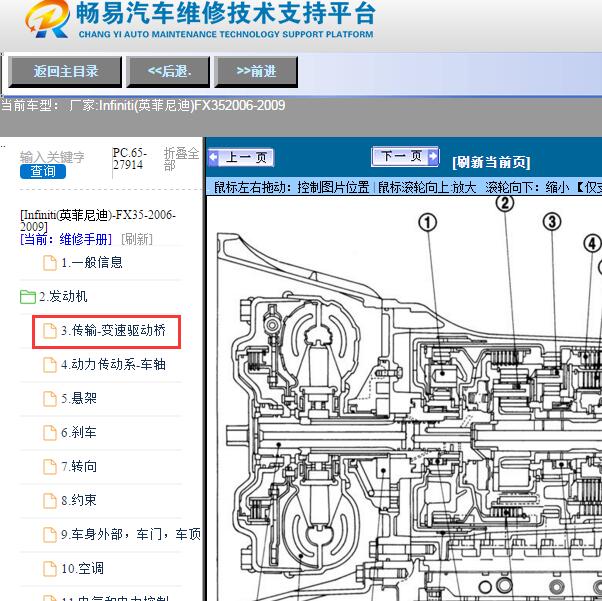Open 5.悬架 suspension item

tap(79, 398)
